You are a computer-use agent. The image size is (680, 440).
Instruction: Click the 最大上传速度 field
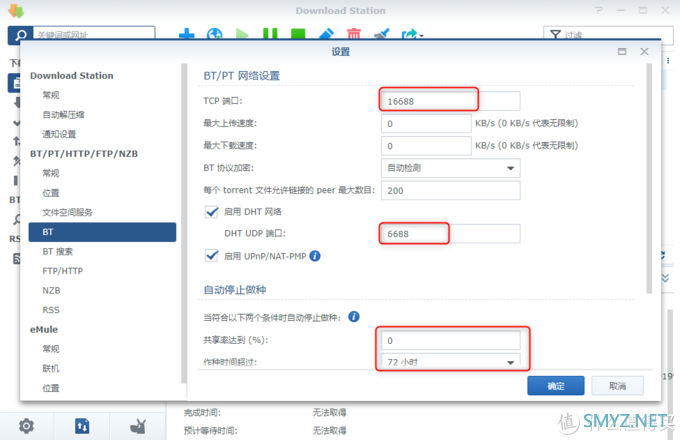pos(426,124)
